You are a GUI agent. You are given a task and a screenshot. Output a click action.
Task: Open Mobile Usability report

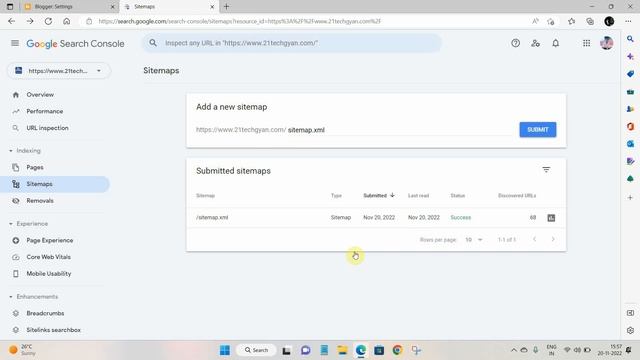(x=49, y=274)
